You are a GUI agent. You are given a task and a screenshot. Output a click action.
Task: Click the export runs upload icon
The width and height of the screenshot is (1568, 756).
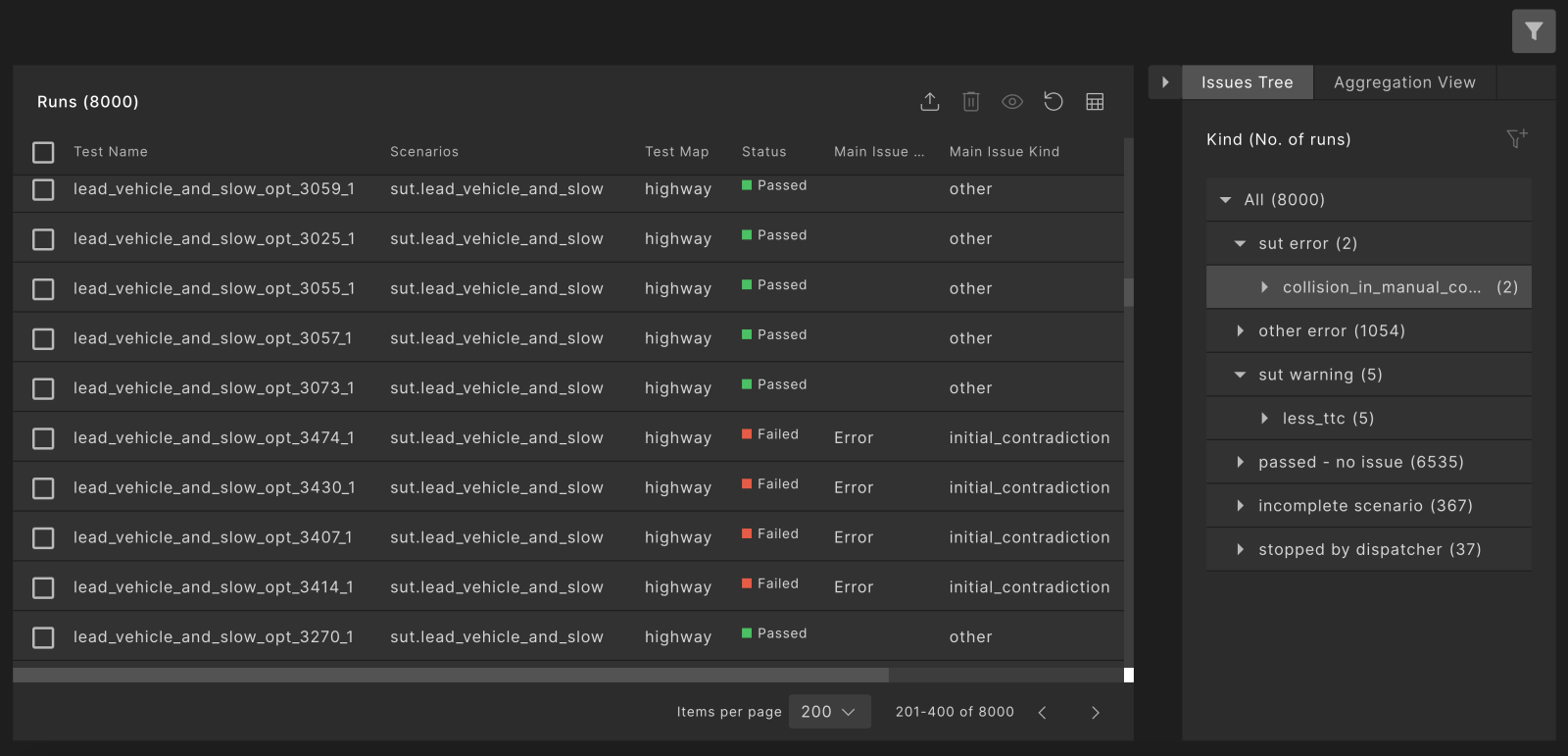(930, 102)
